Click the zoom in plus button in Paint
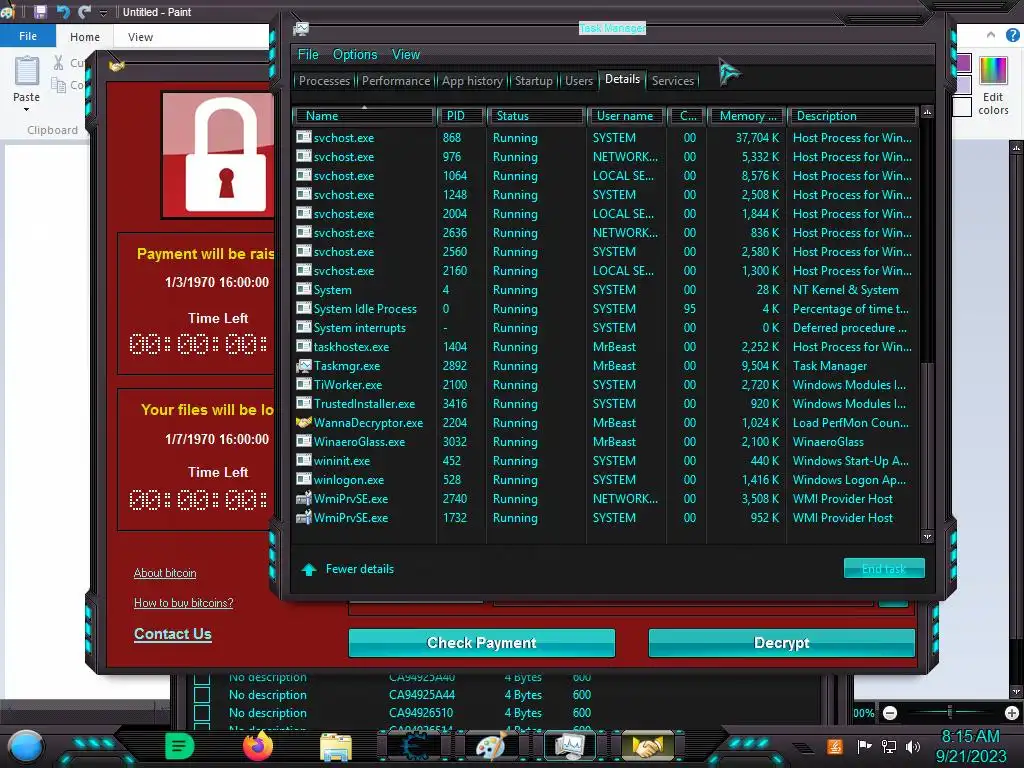The image size is (1024, 768). 1012,713
